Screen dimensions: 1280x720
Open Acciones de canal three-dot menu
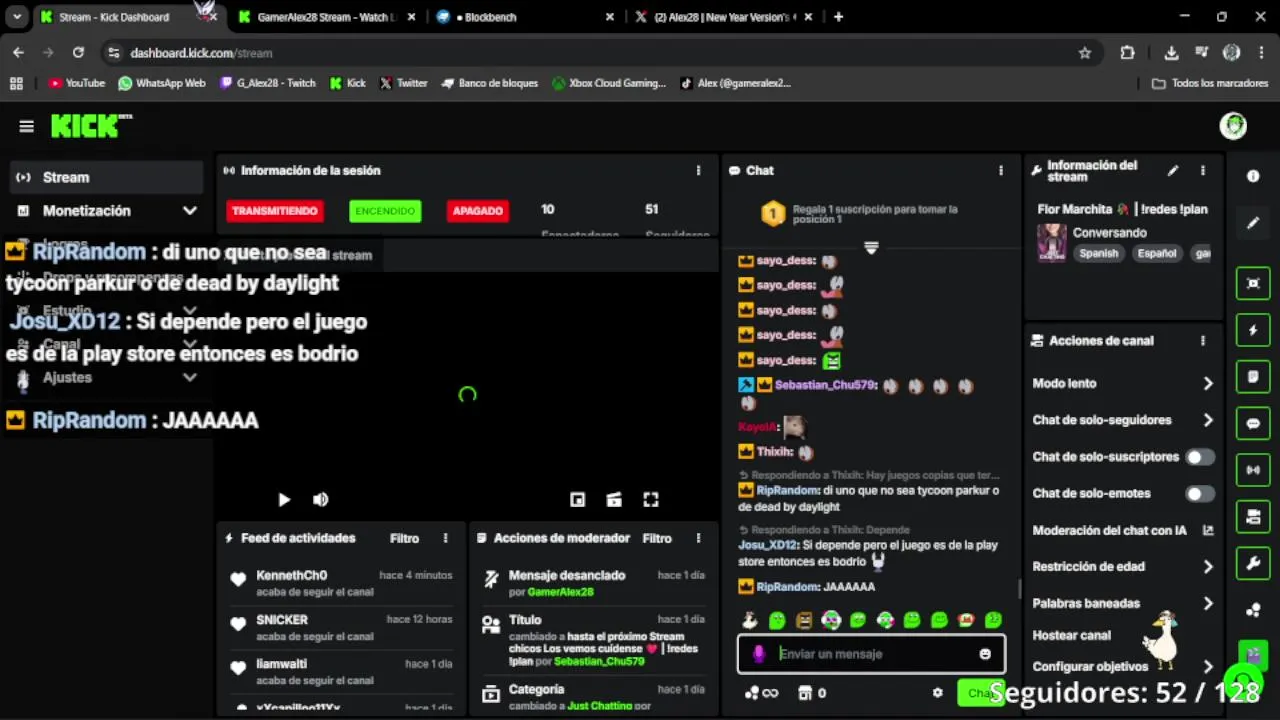[1203, 341]
